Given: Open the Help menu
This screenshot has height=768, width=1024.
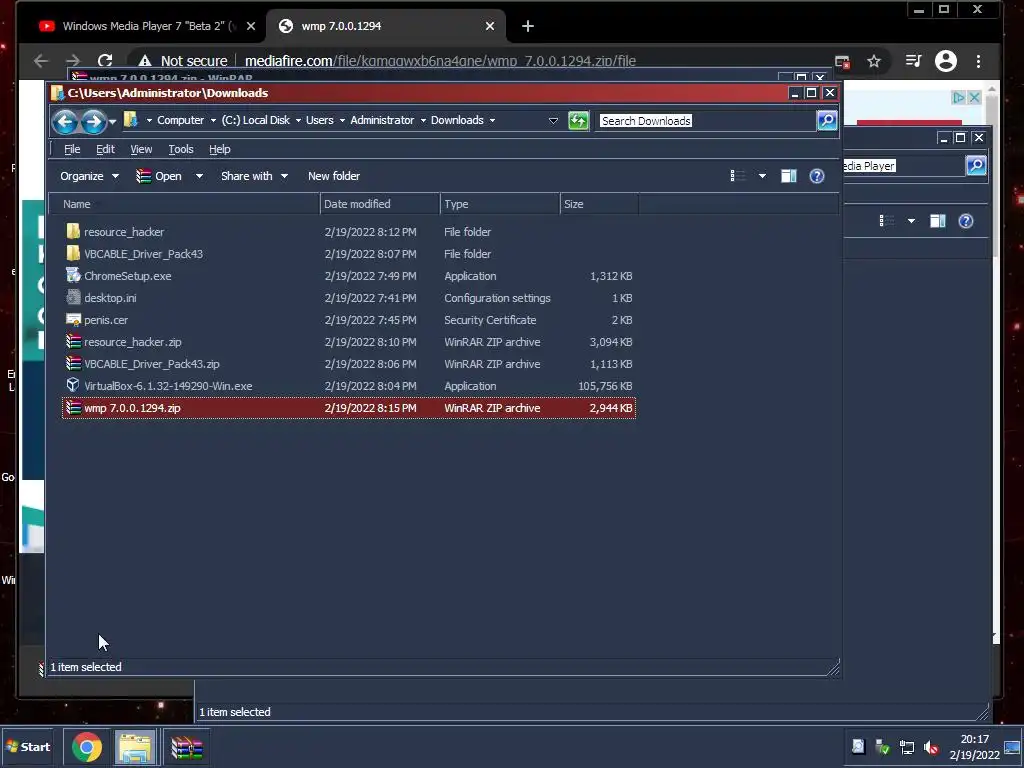Looking at the screenshot, I should coord(219,149).
